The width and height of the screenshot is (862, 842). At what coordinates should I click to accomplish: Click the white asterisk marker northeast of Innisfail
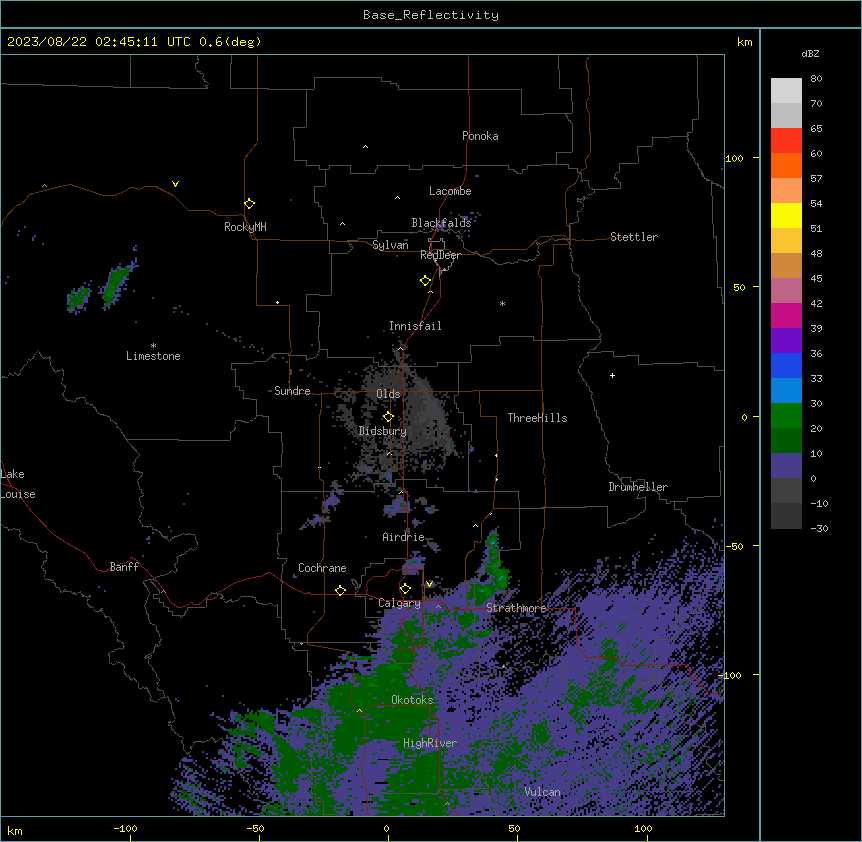tap(502, 303)
